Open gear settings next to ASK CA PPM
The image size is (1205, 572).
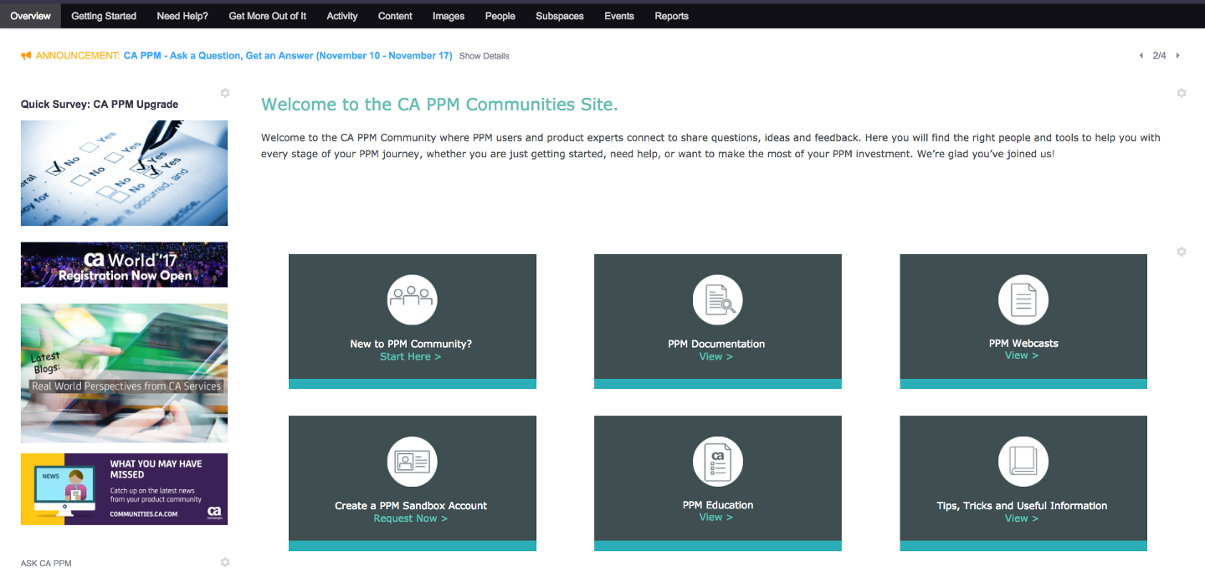pyautogui.click(x=225, y=562)
